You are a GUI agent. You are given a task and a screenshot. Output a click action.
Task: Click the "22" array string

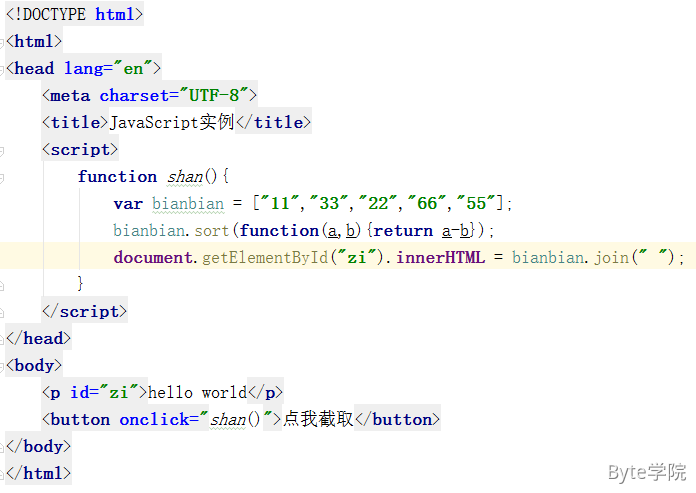point(378,203)
